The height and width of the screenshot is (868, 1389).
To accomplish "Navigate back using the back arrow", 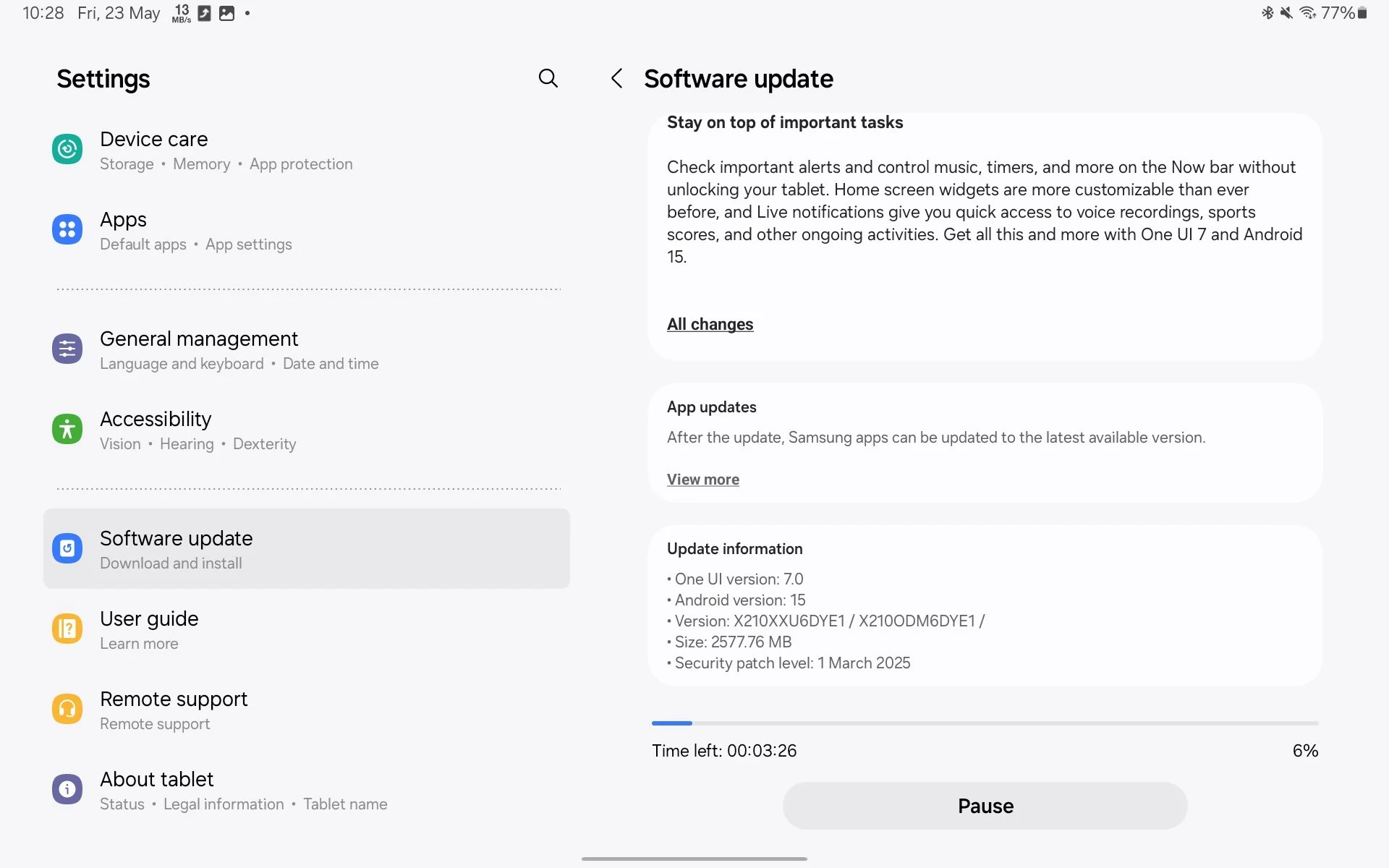I will click(x=616, y=78).
